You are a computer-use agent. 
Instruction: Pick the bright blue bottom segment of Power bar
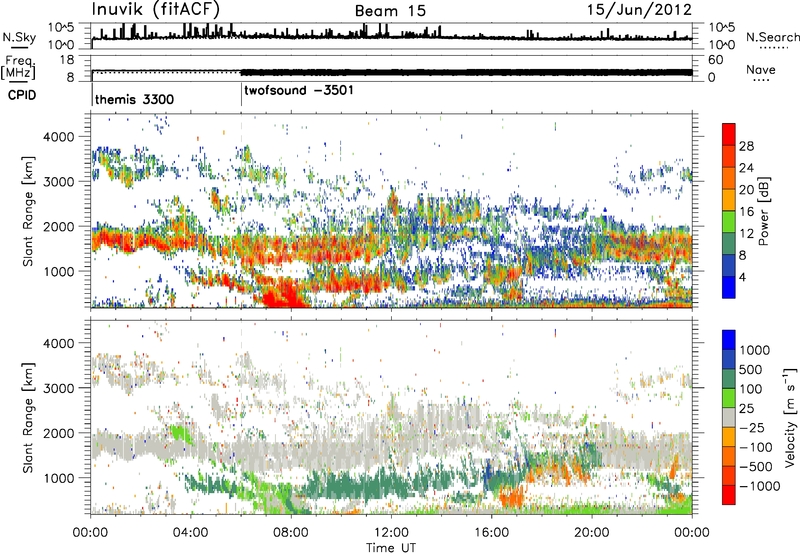(729, 288)
